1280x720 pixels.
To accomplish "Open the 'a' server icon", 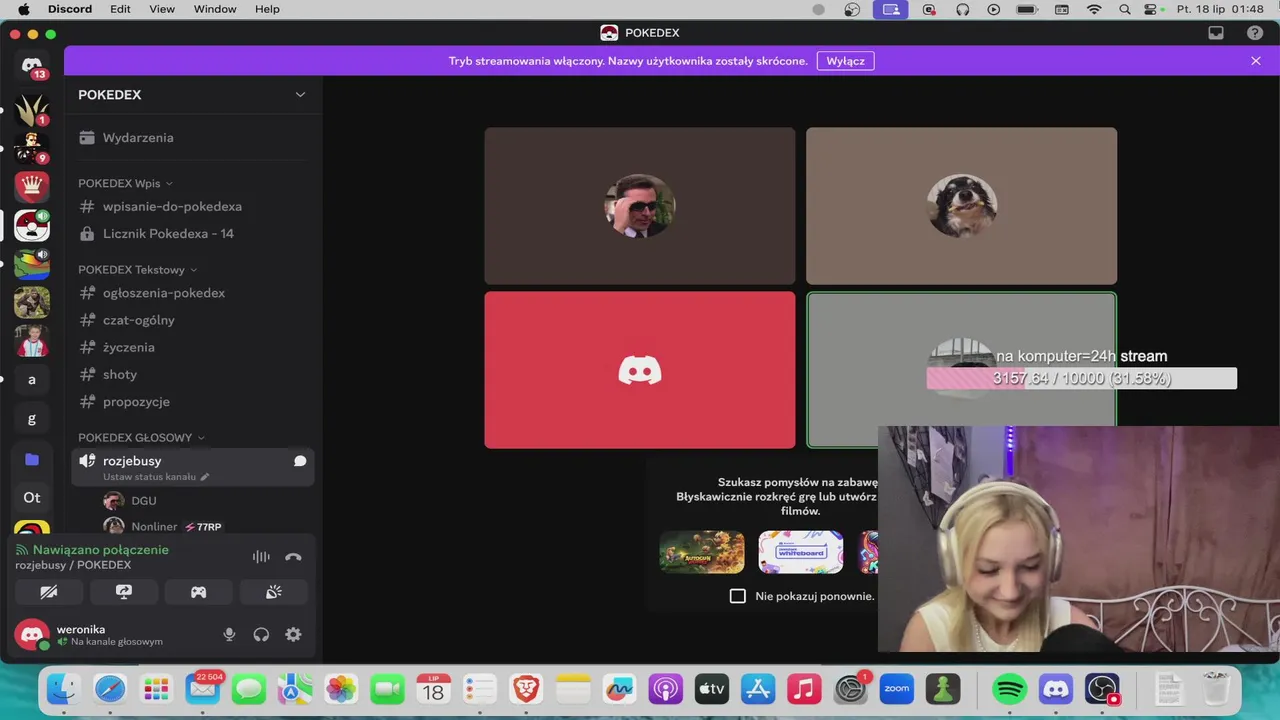I will tap(32, 380).
